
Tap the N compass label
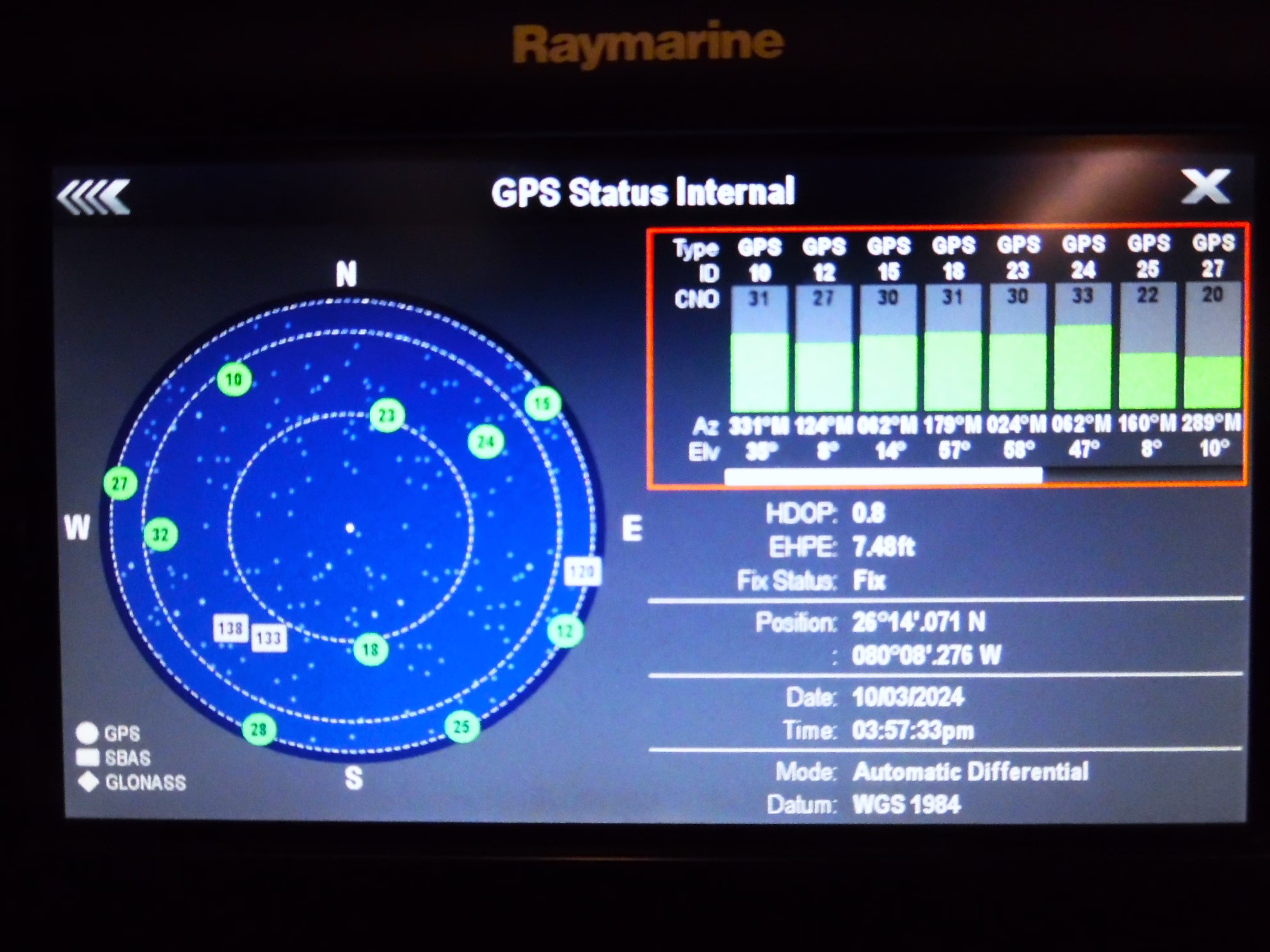346,275
